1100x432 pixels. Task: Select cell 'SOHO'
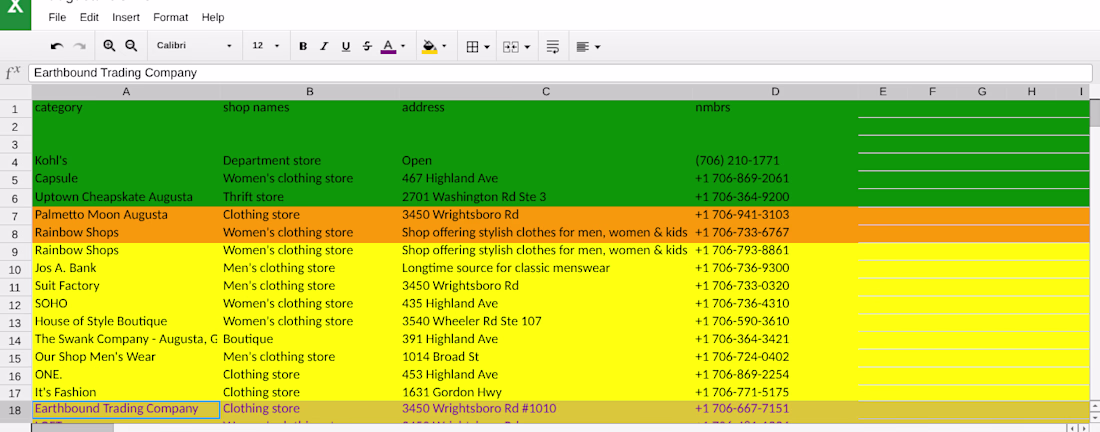(x=126, y=304)
